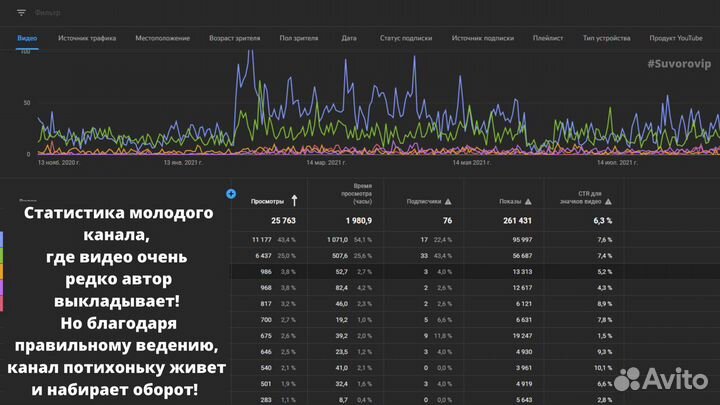Click CTR для значков видео header
The height and width of the screenshot is (405, 720).
[580, 197]
